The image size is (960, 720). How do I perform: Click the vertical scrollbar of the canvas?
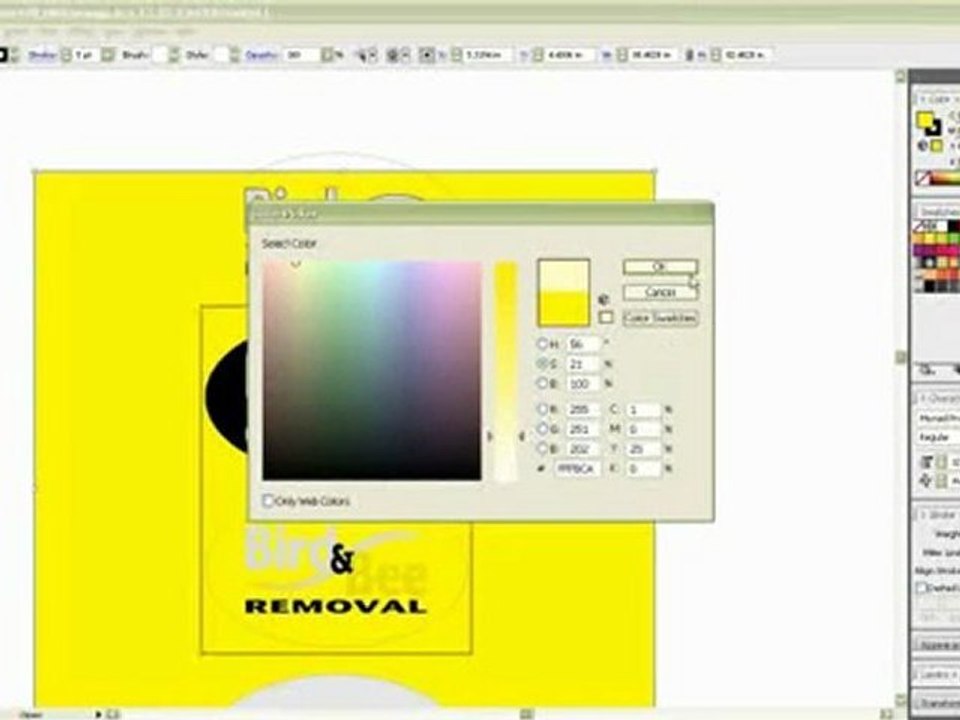(x=901, y=386)
